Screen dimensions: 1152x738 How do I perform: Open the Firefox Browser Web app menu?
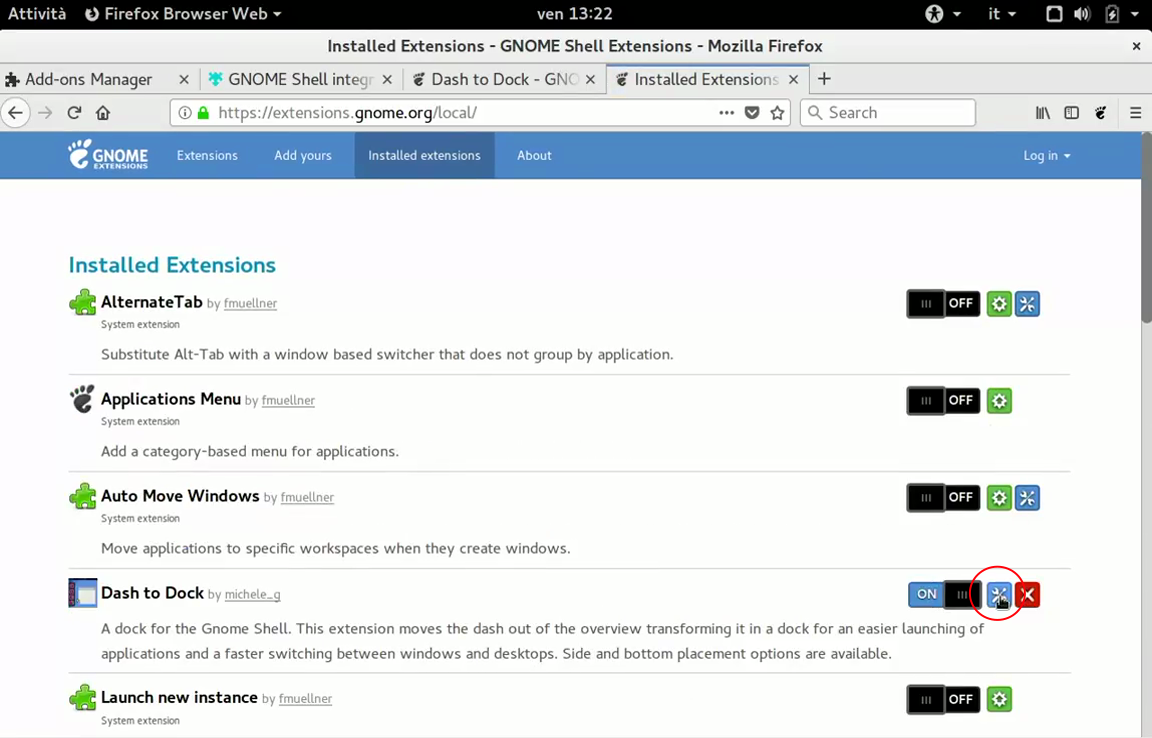(x=183, y=14)
